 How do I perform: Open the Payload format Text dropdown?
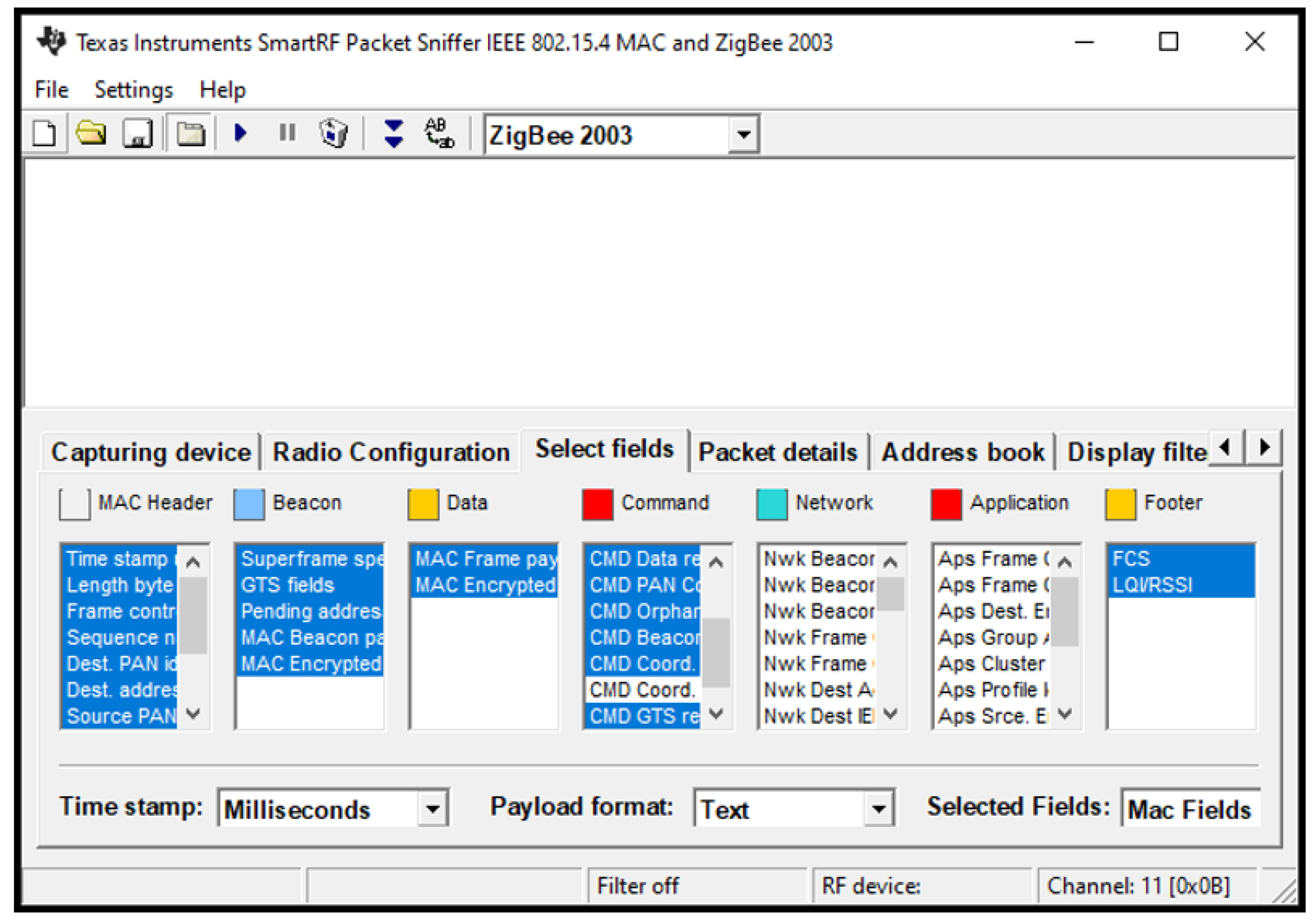[x=878, y=809]
